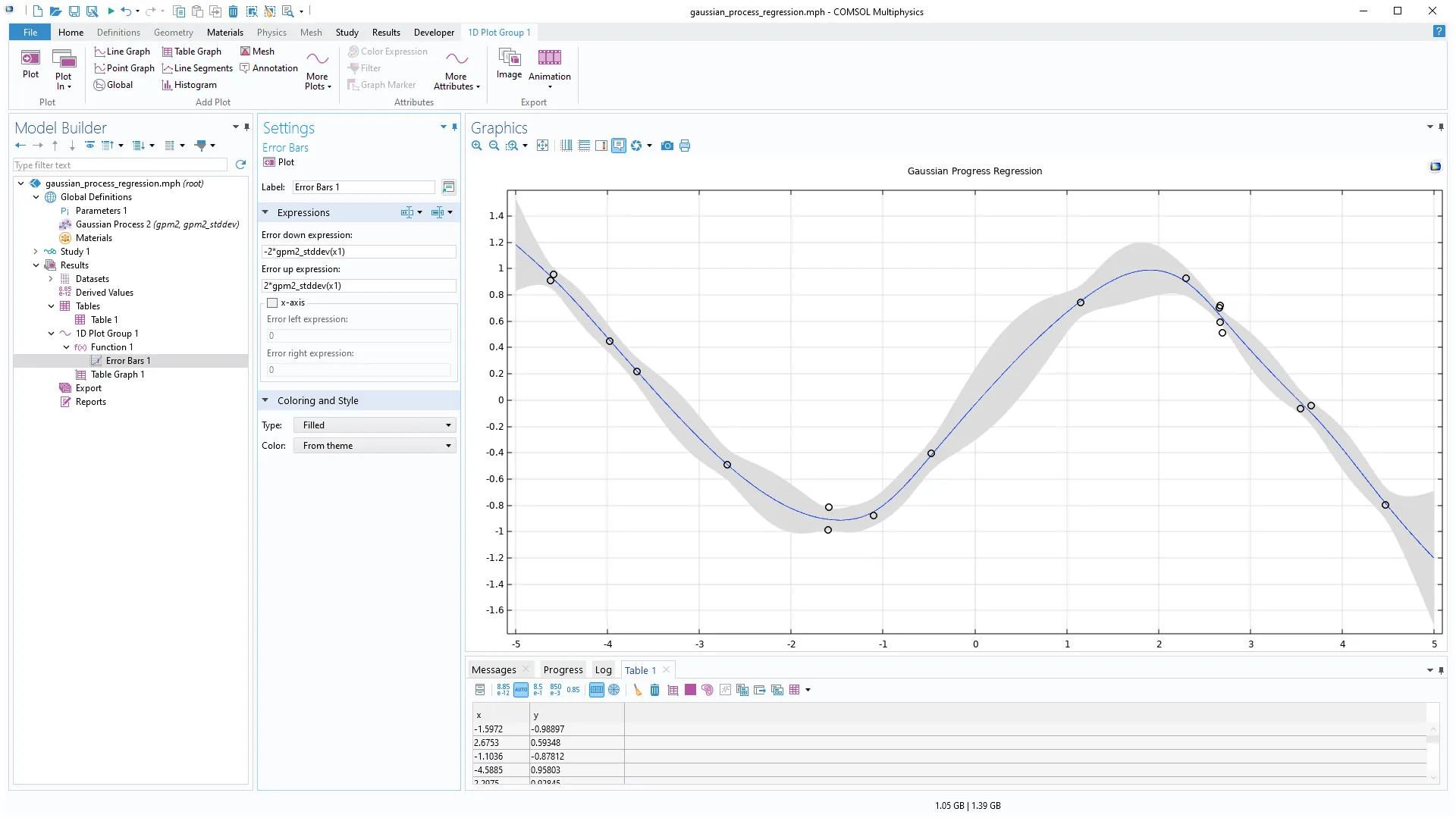Click the Print icon in Graphics toolbar
The width and height of the screenshot is (1456, 818).
pos(685,146)
